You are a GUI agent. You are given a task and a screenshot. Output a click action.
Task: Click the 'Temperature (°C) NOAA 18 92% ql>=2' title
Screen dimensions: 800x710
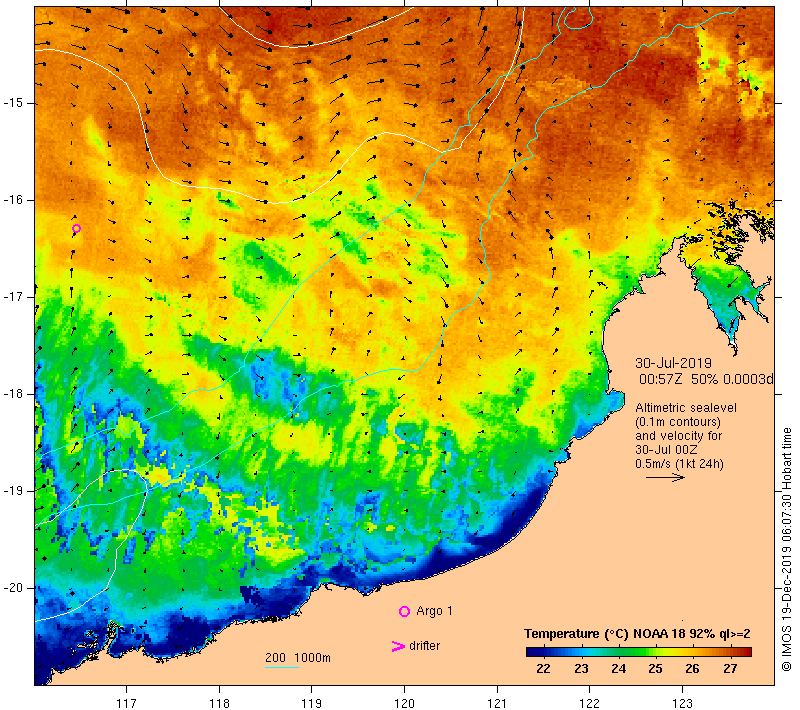click(x=637, y=633)
